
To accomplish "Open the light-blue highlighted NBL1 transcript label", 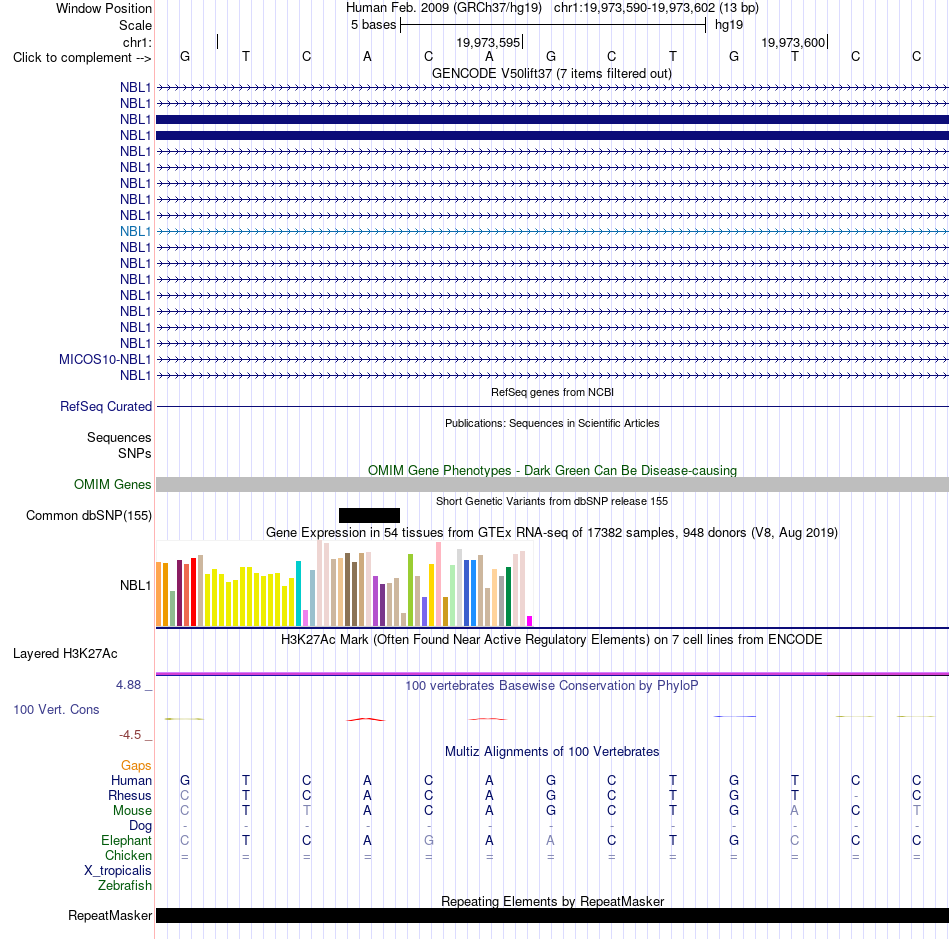I will pos(135,231).
